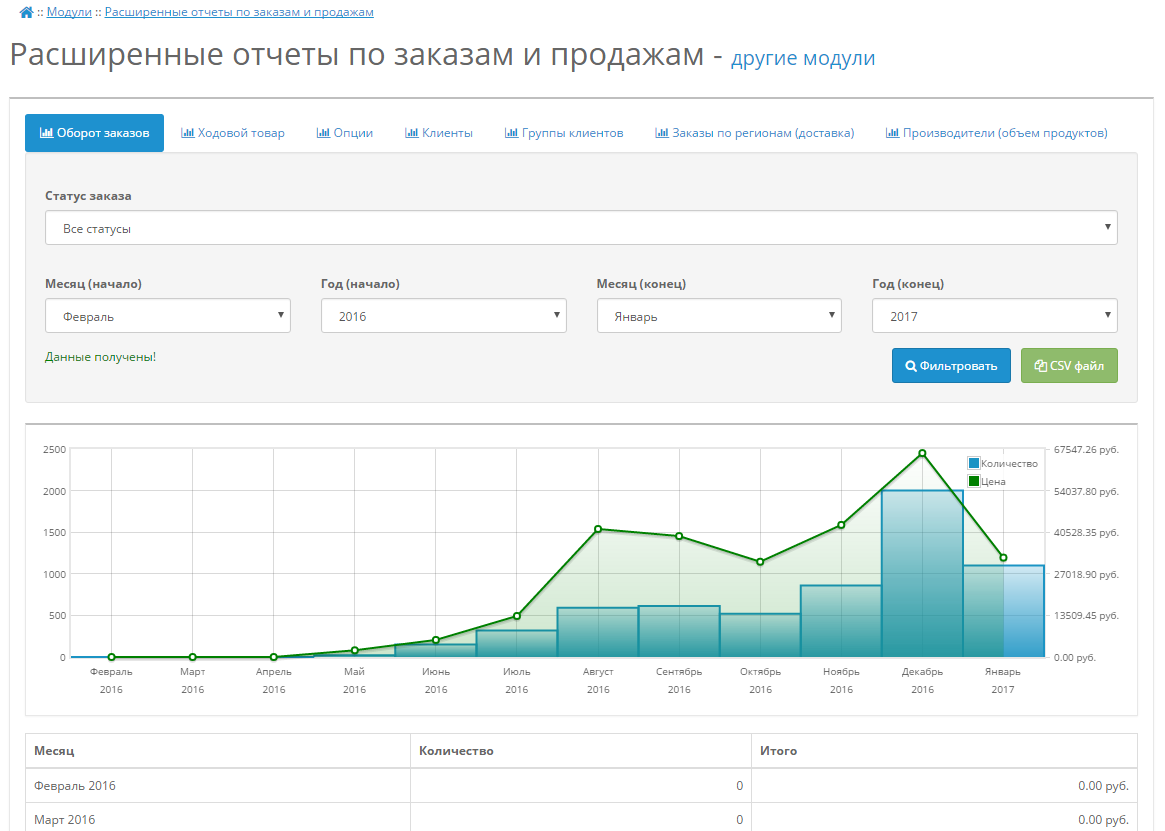
Task: Follow the другие модули link
Action: (x=802, y=58)
